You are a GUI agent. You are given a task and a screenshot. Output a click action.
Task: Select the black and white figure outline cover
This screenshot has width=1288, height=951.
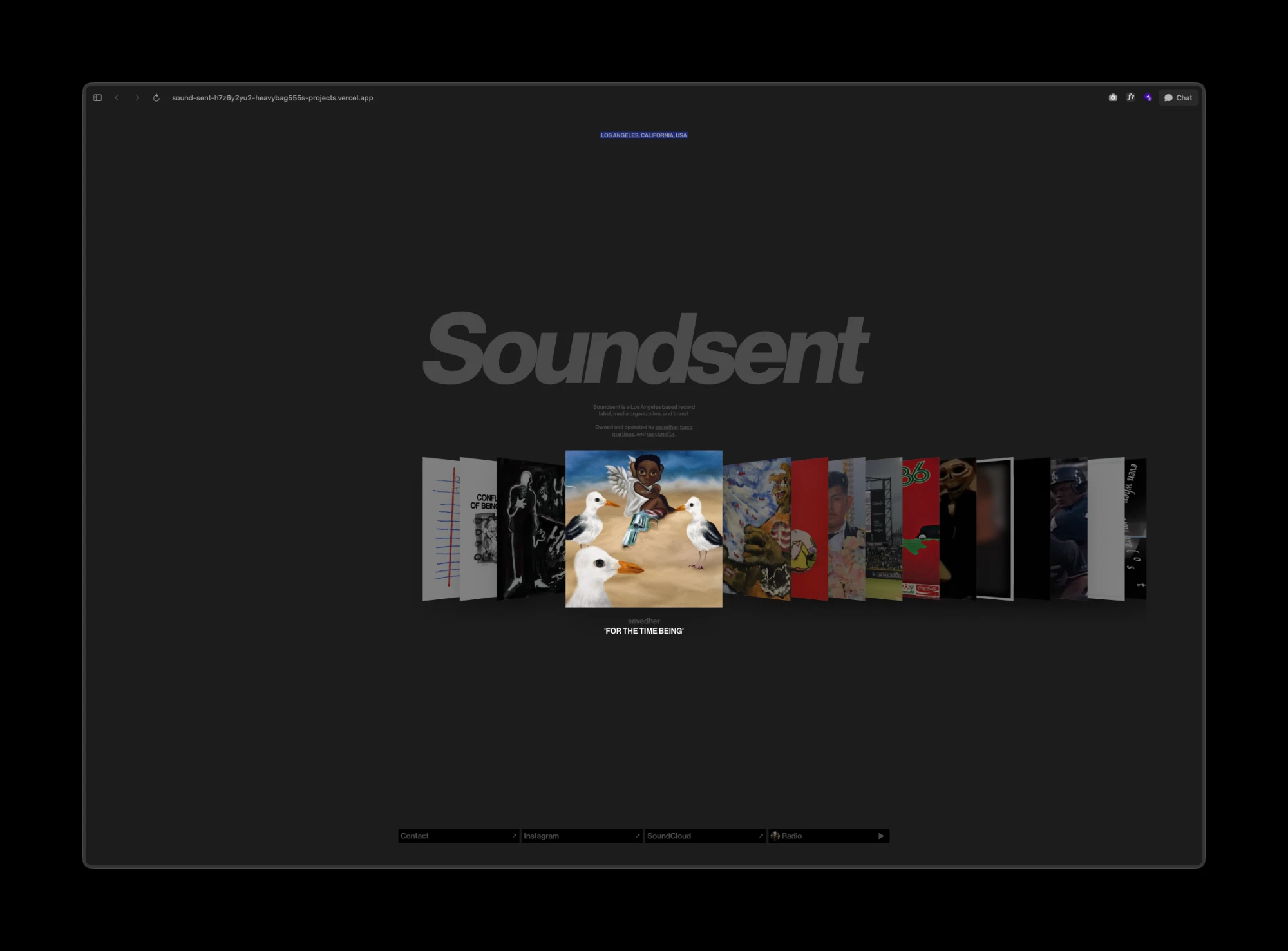[531, 529]
